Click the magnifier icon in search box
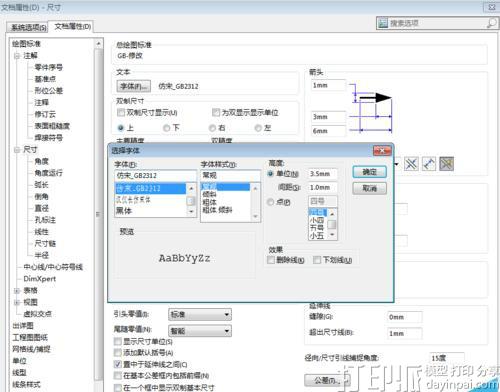Screen dimensions: 500x392 coord(491,23)
